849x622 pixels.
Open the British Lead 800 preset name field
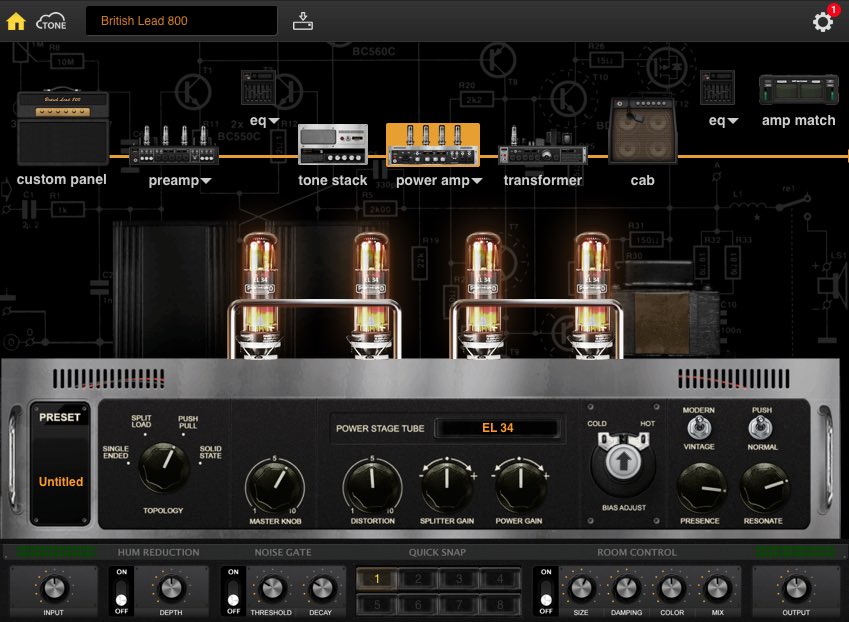click(181, 21)
